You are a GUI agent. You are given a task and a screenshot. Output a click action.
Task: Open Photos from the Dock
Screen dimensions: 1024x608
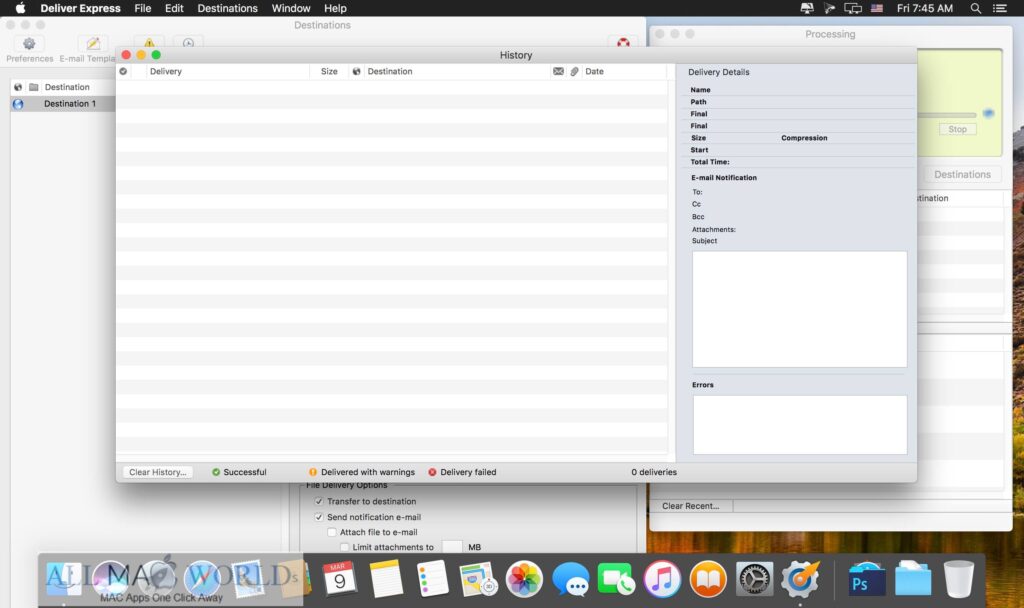coord(524,579)
